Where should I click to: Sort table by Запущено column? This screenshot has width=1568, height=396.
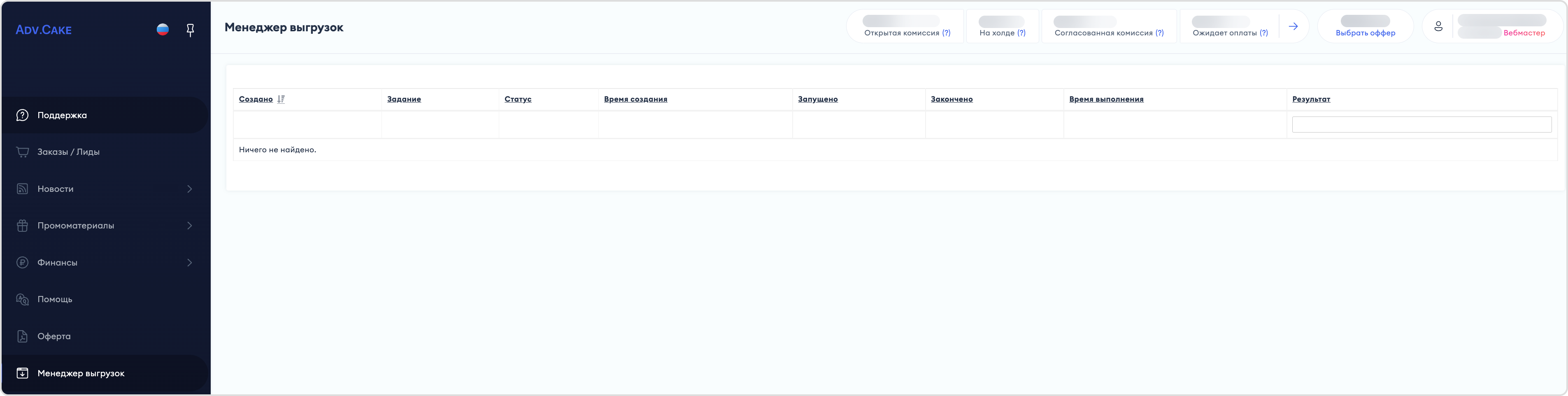pos(817,99)
